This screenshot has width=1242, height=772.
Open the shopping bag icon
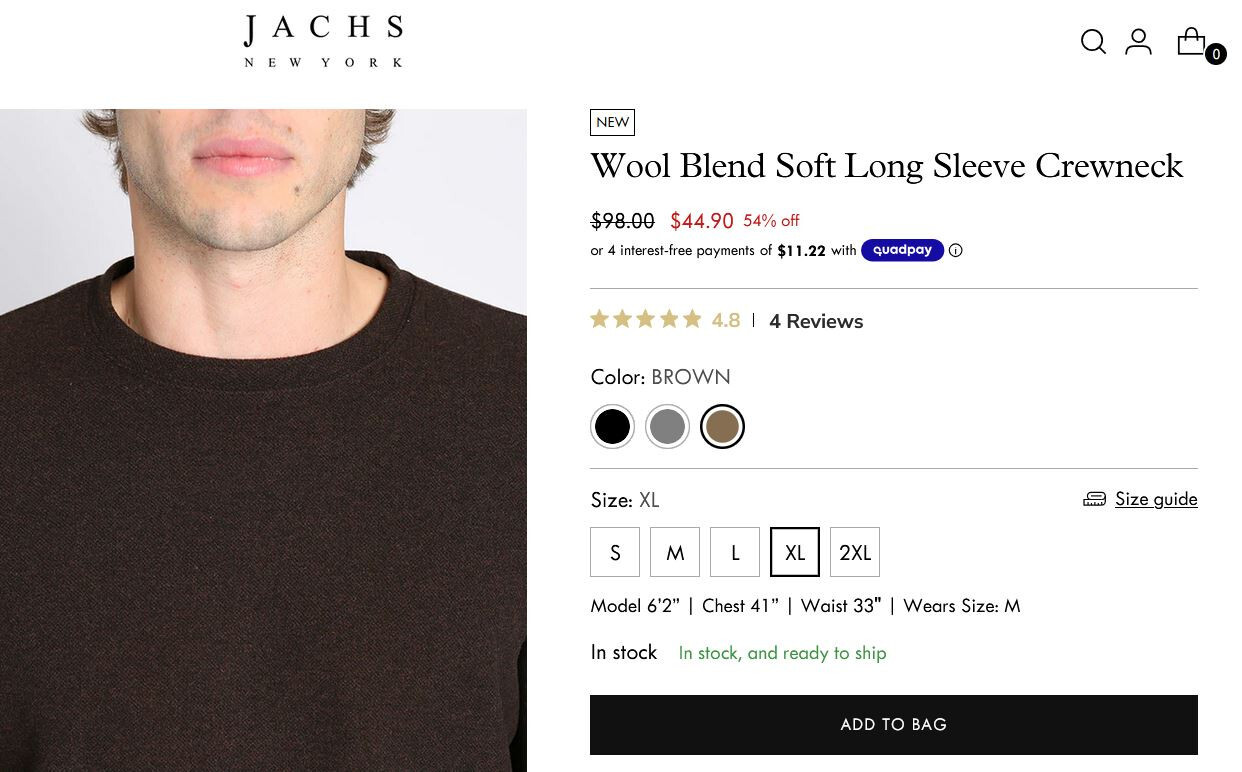pos(1191,41)
